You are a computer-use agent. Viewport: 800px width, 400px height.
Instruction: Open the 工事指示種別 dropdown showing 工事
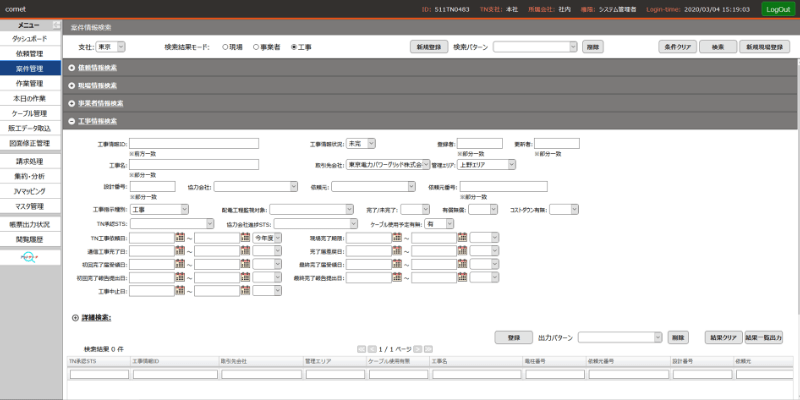tap(159, 209)
